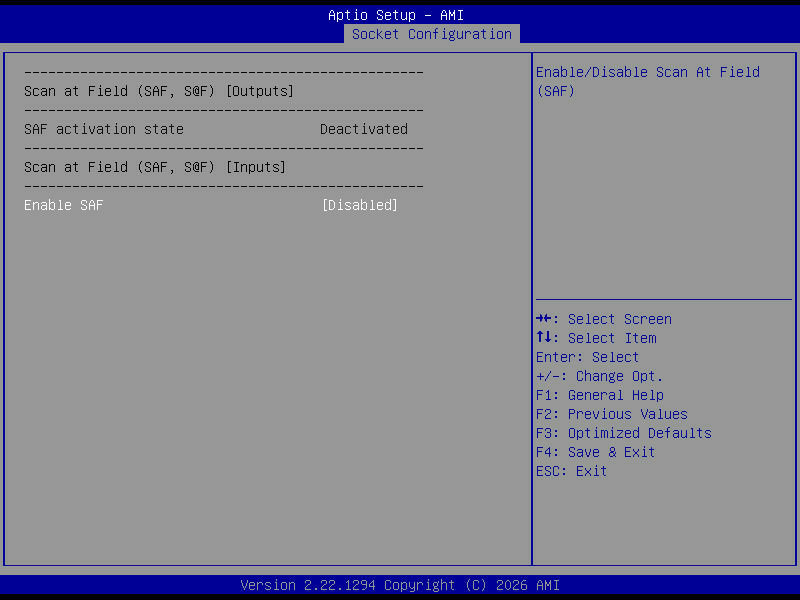Click the Aptio Setup - AMI title
This screenshot has height=600, width=800.
396,15
